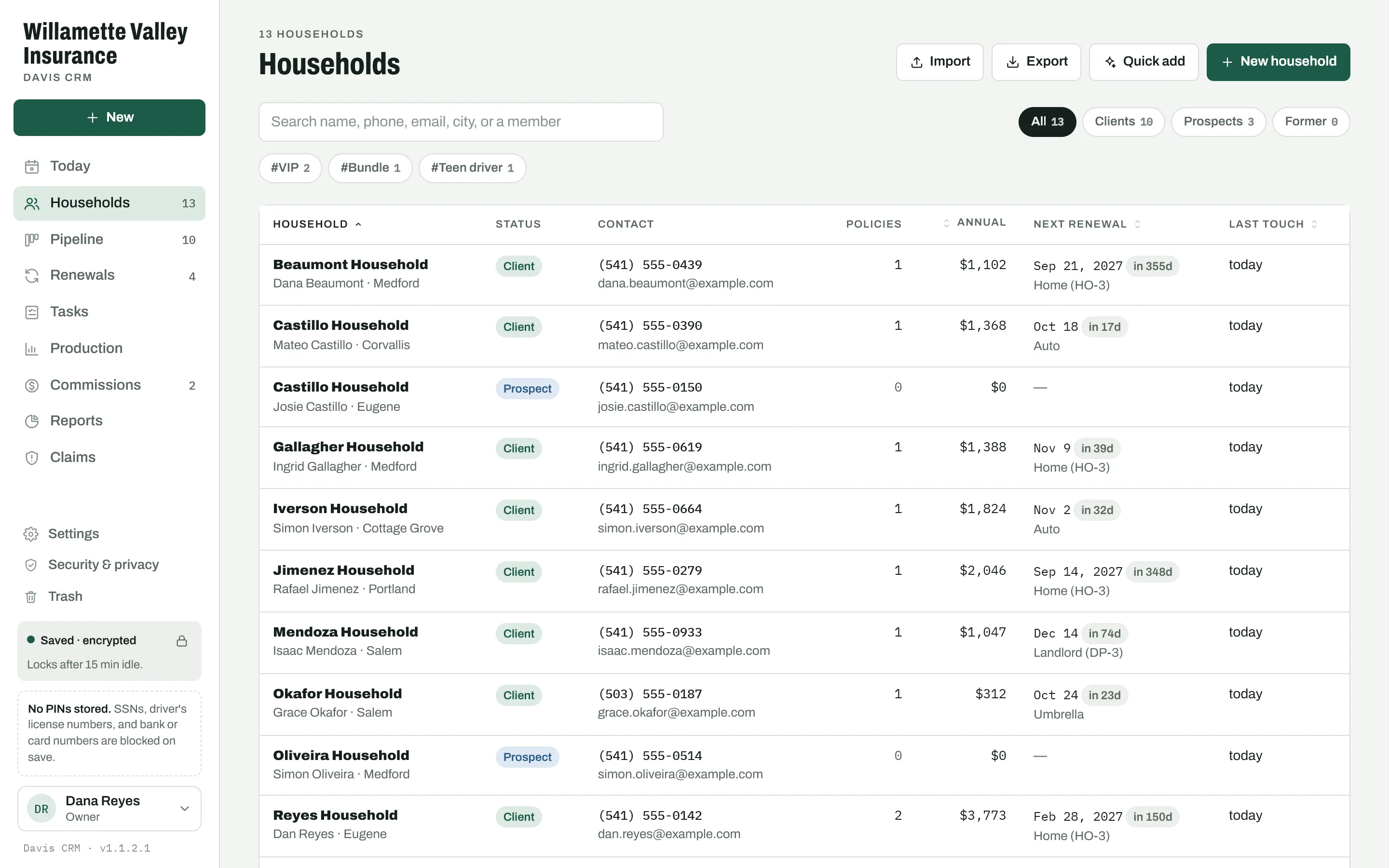Click phone number (541) 555-0619
This screenshot has width=1389, height=868.
tap(650, 447)
